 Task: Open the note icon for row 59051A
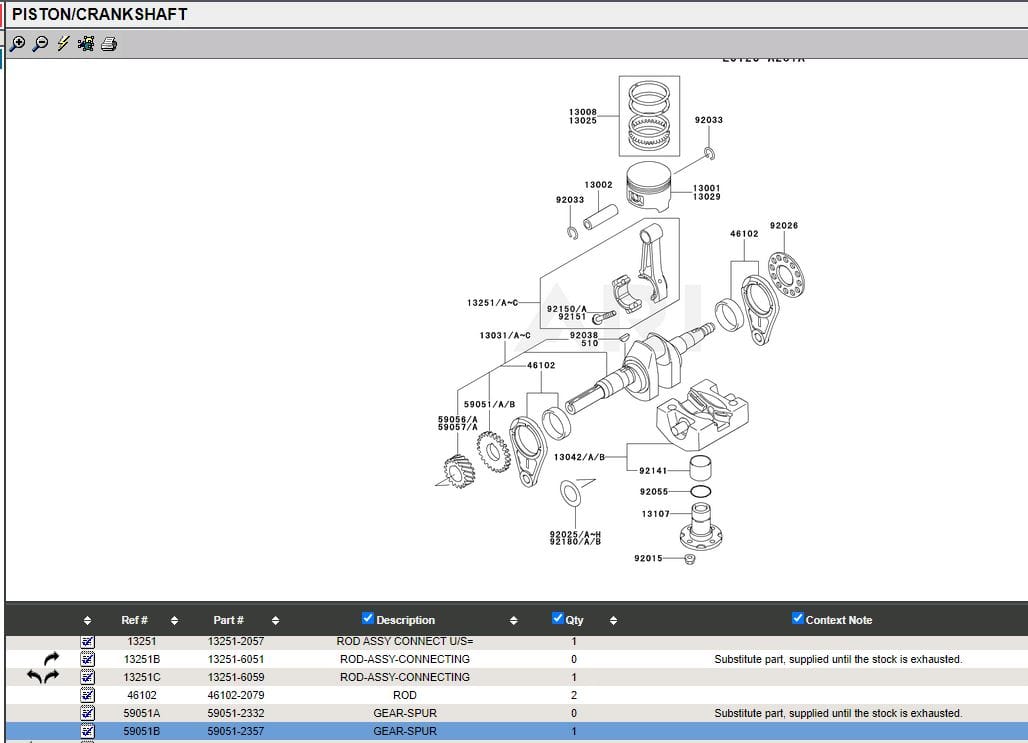(x=87, y=713)
